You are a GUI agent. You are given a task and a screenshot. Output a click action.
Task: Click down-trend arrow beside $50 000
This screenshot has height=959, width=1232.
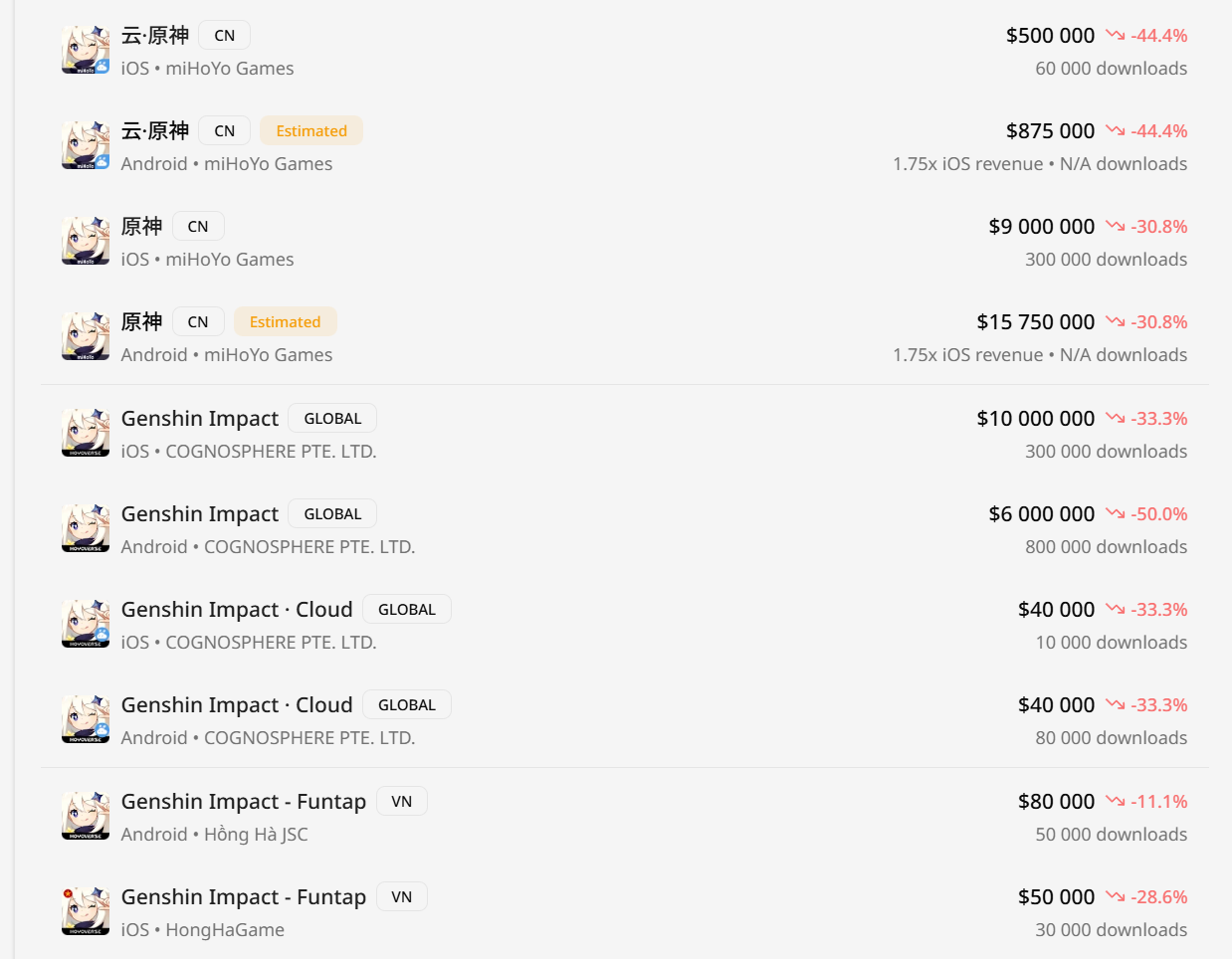pyautogui.click(x=1115, y=897)
